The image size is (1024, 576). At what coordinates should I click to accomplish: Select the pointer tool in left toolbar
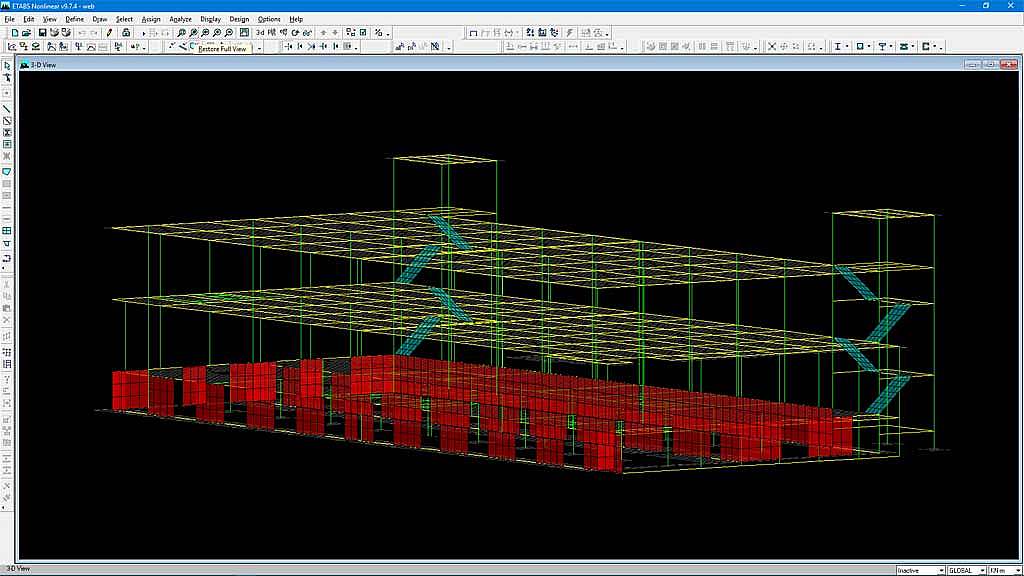7,66
